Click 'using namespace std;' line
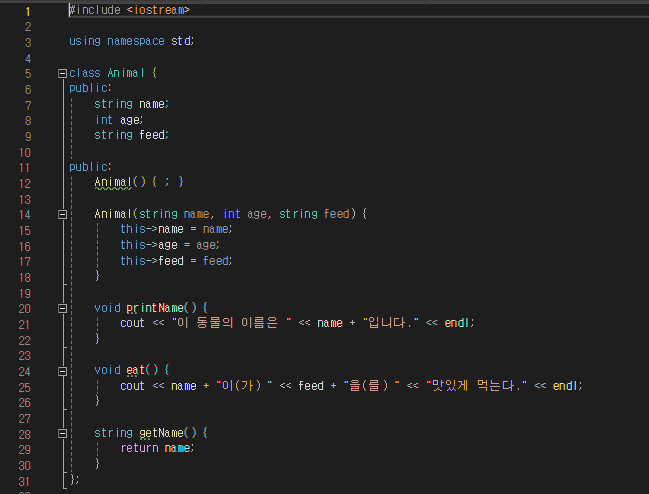This screenshot has width=649, height=494. click(131, 41)
